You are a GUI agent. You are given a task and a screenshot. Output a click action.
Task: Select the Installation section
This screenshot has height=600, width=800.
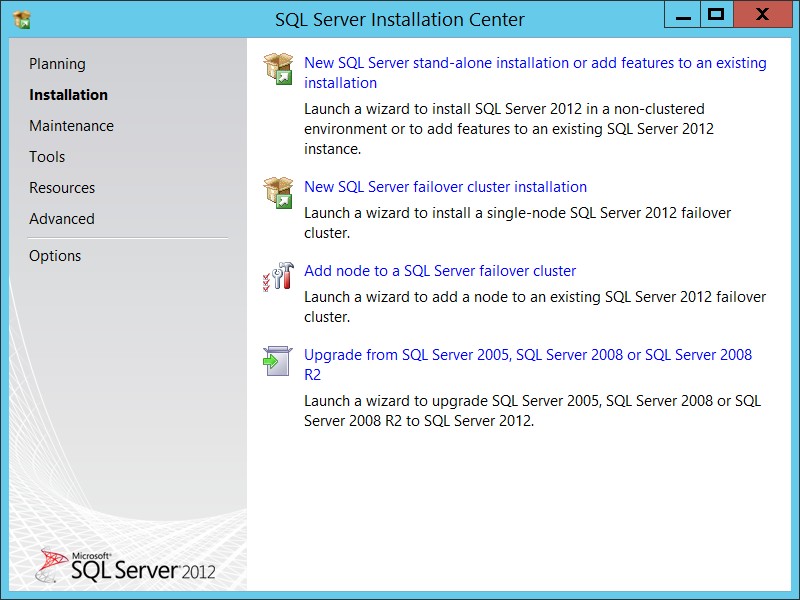[68, 95]
